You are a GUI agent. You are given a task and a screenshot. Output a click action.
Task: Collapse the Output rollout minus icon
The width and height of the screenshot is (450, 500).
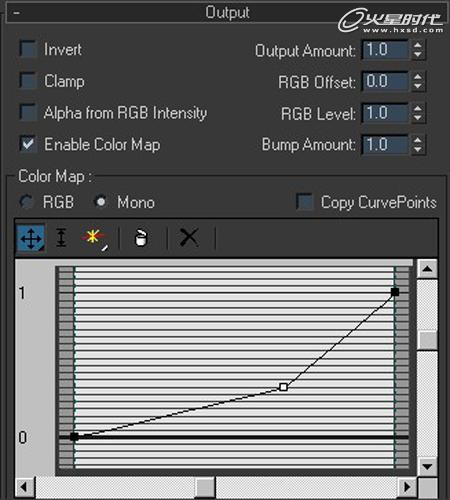16,13
